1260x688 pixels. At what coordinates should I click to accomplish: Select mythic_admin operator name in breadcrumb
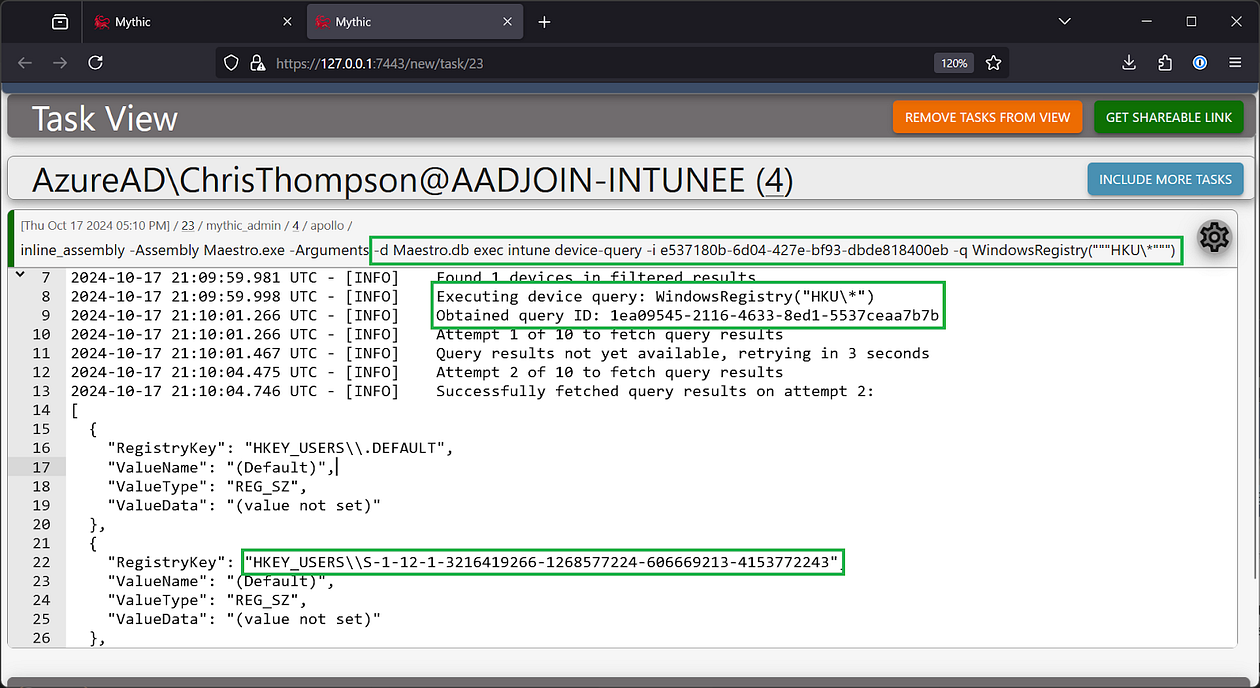click(242, 225)
